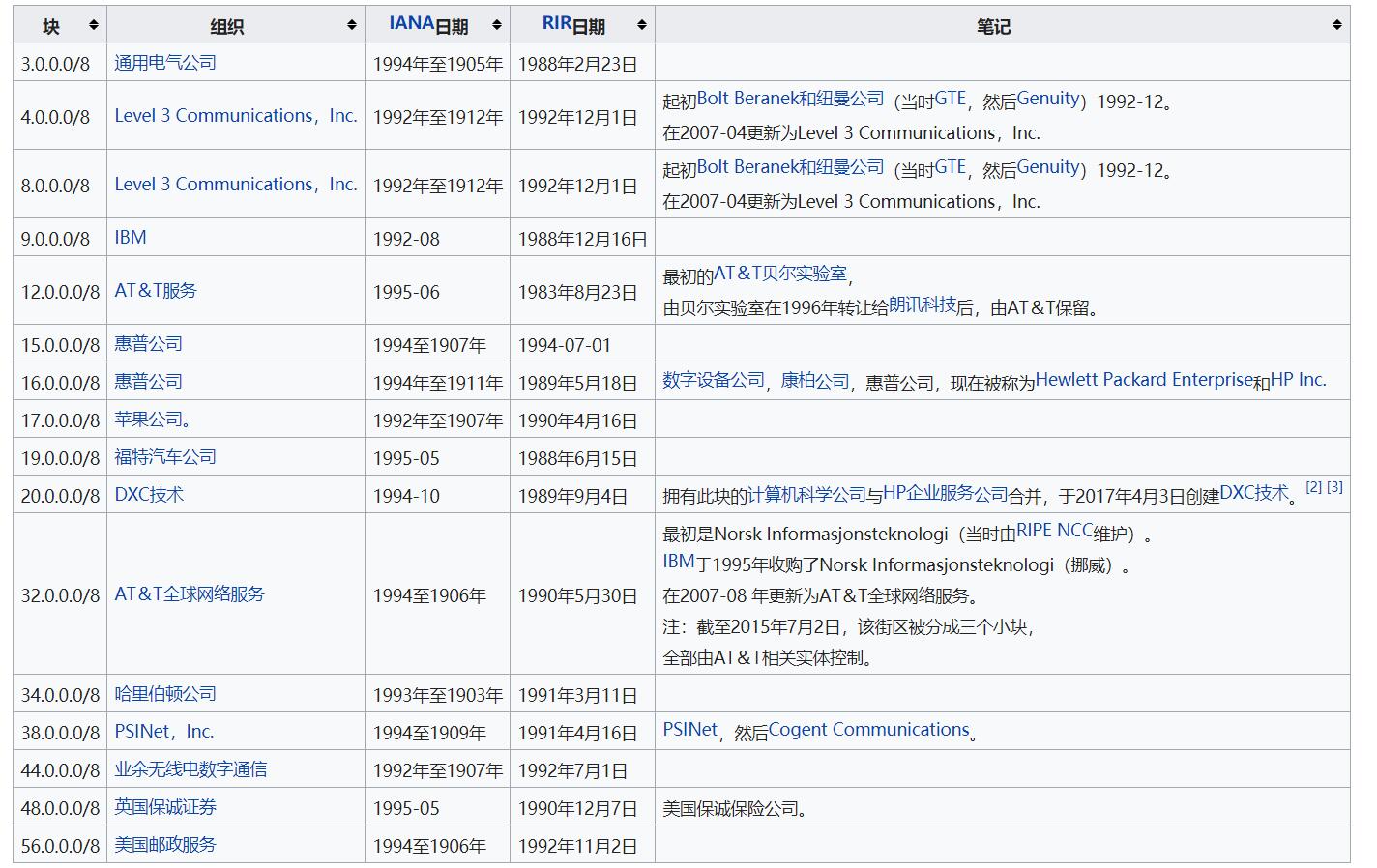Open the AT&T全球网络服务 link
Image resolution: width=1377 pixels, height=868 pixels.
click(190, 594)
